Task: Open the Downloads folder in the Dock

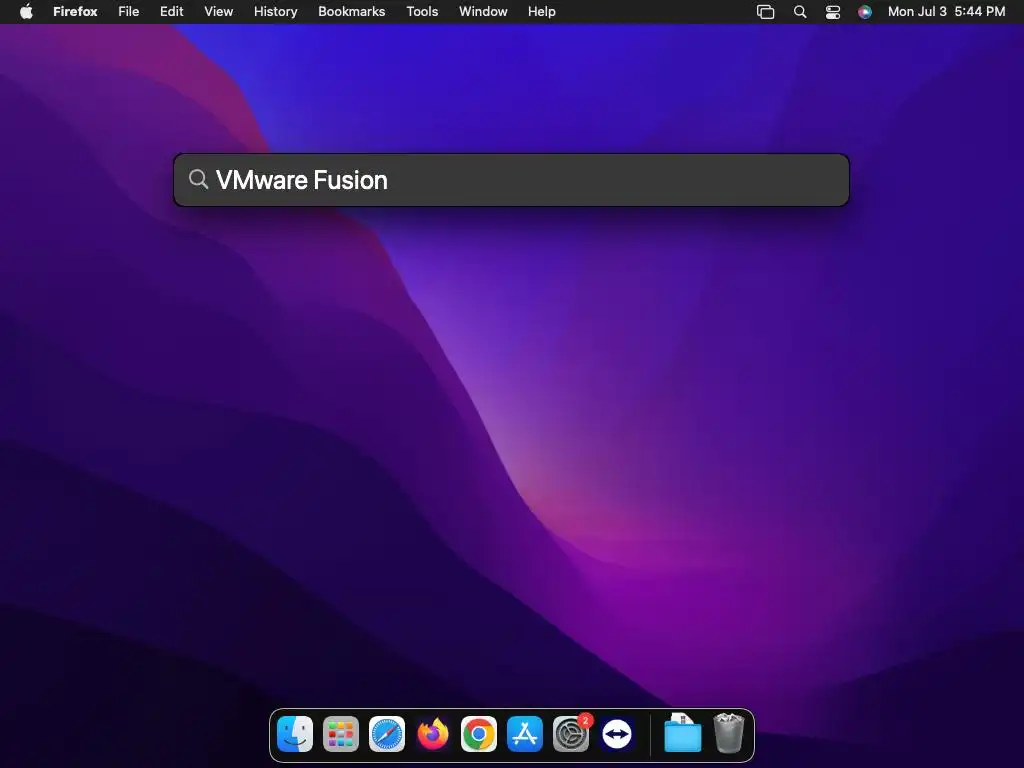Action: (x=682, y=734)
